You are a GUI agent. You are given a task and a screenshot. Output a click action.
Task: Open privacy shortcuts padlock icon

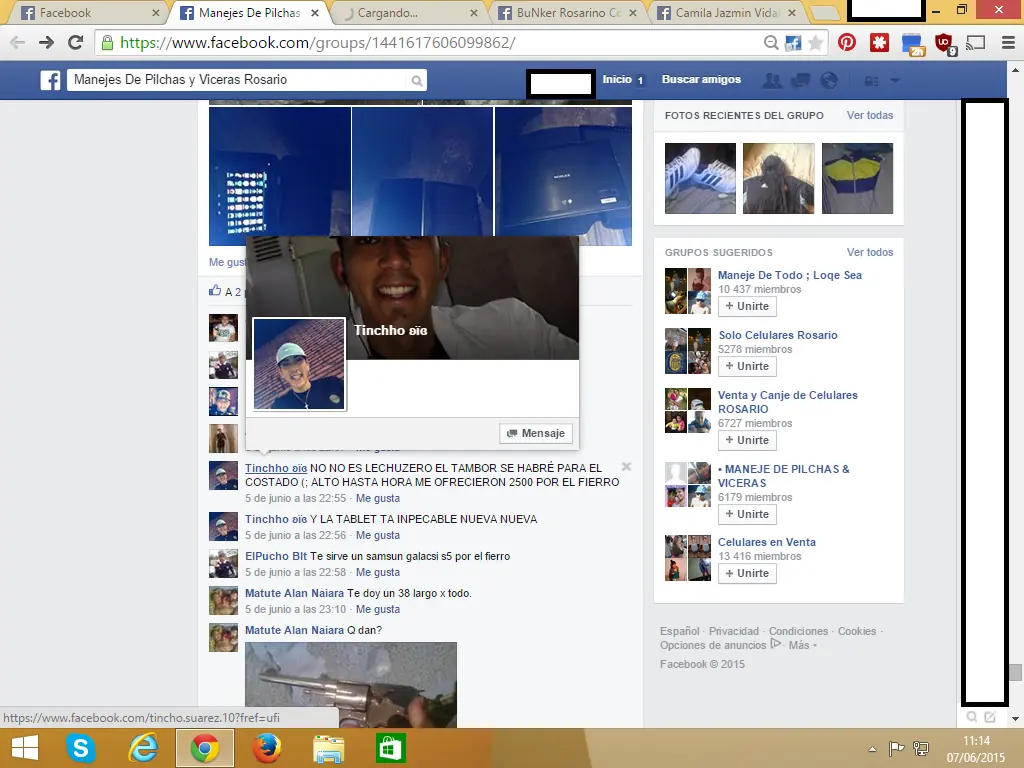pos(872,80)
